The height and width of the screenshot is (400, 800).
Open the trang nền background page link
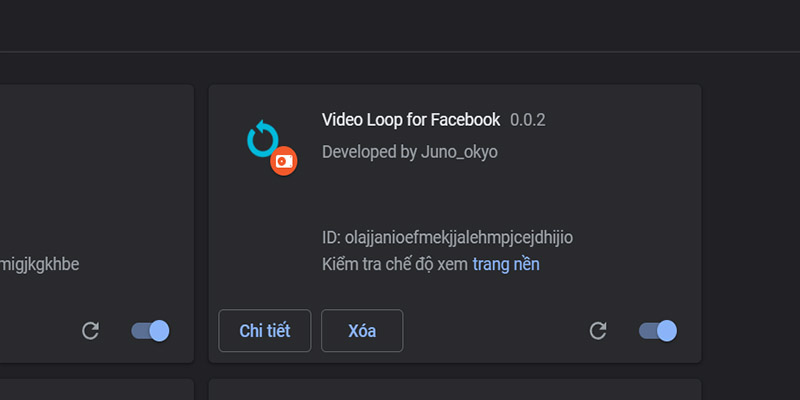coord(506,264)
